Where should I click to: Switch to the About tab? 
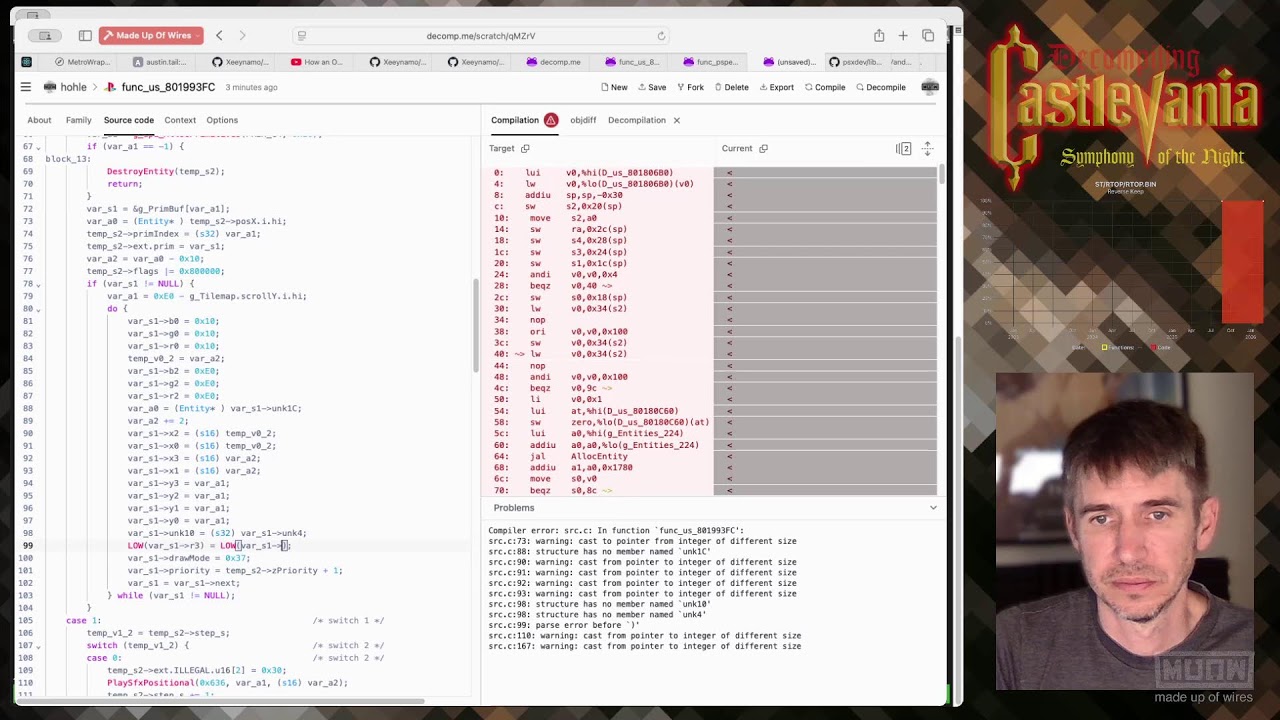pos(39,120)
